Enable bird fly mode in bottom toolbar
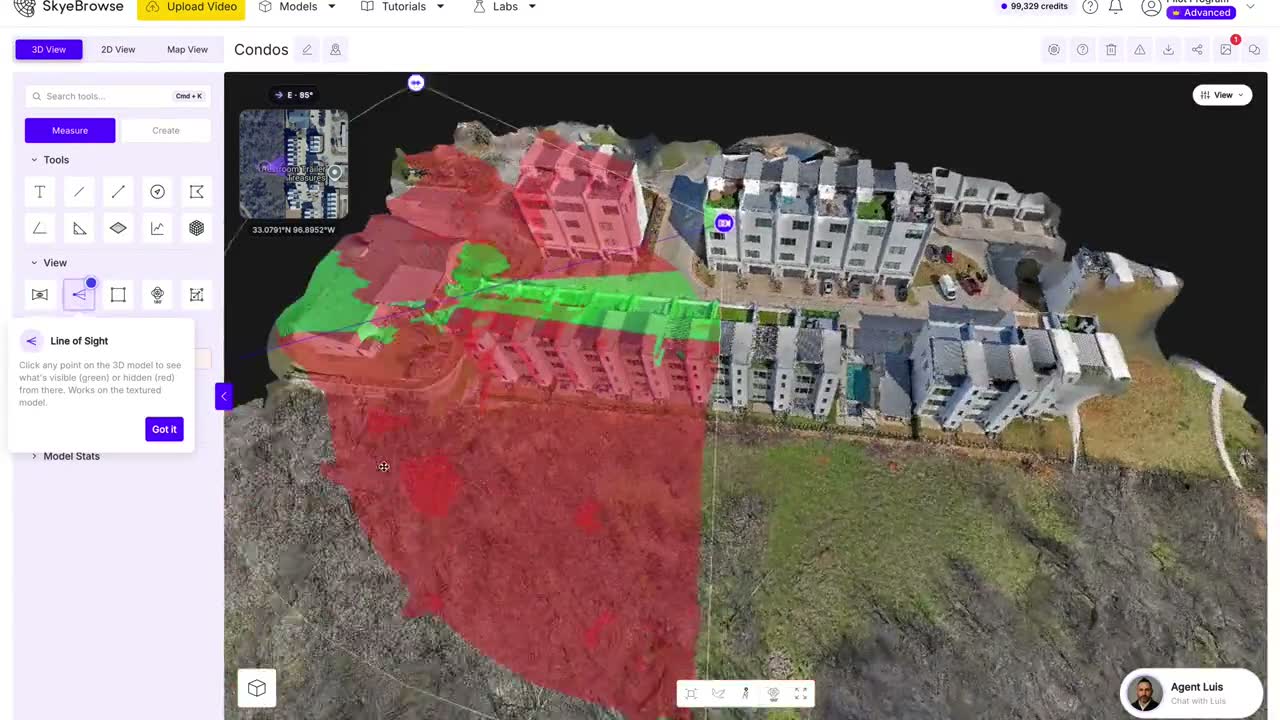The height and width of the screenshot is (720, 1280). point(718,694)
